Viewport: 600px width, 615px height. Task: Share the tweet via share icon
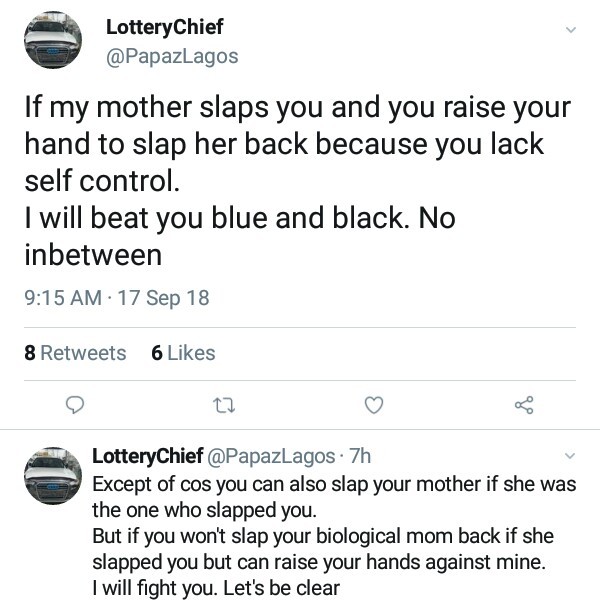click(523, 405)
